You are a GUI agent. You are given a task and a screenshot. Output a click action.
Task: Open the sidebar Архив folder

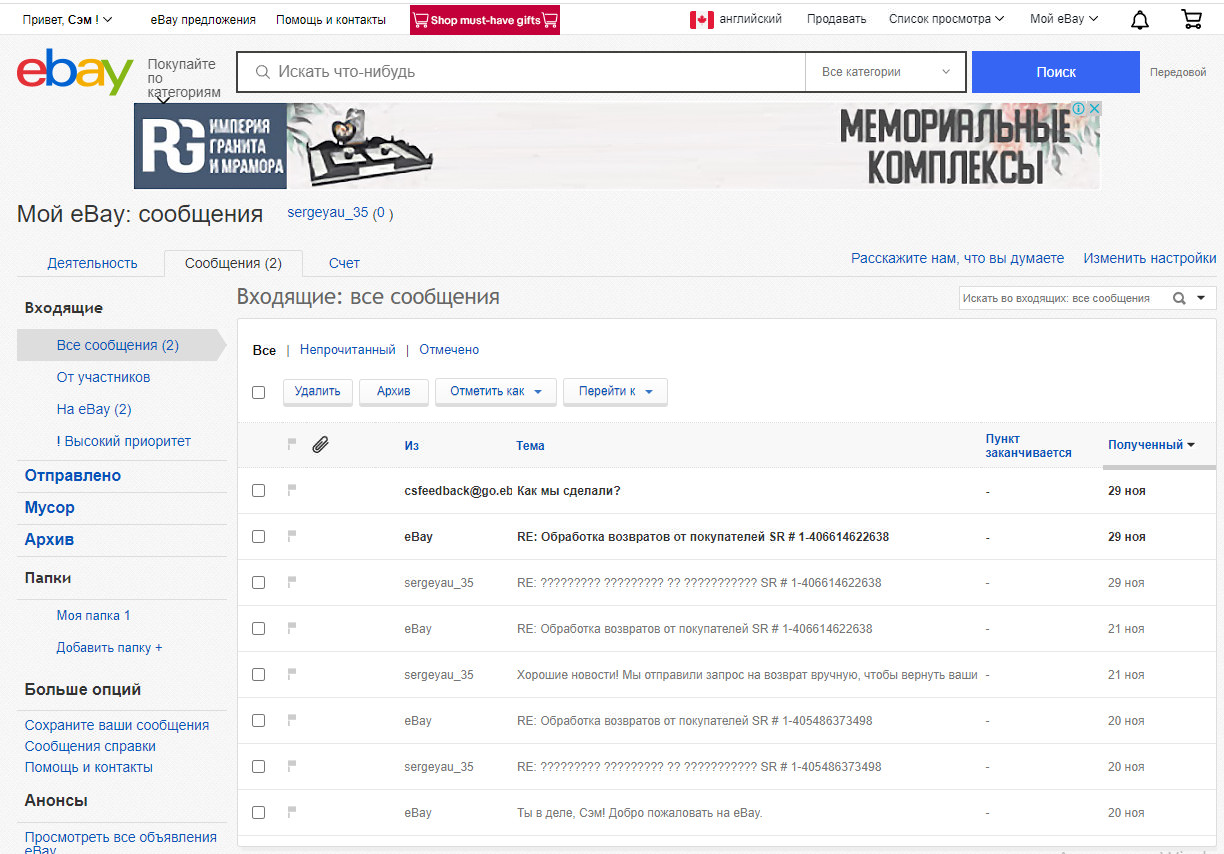[49, 539]
